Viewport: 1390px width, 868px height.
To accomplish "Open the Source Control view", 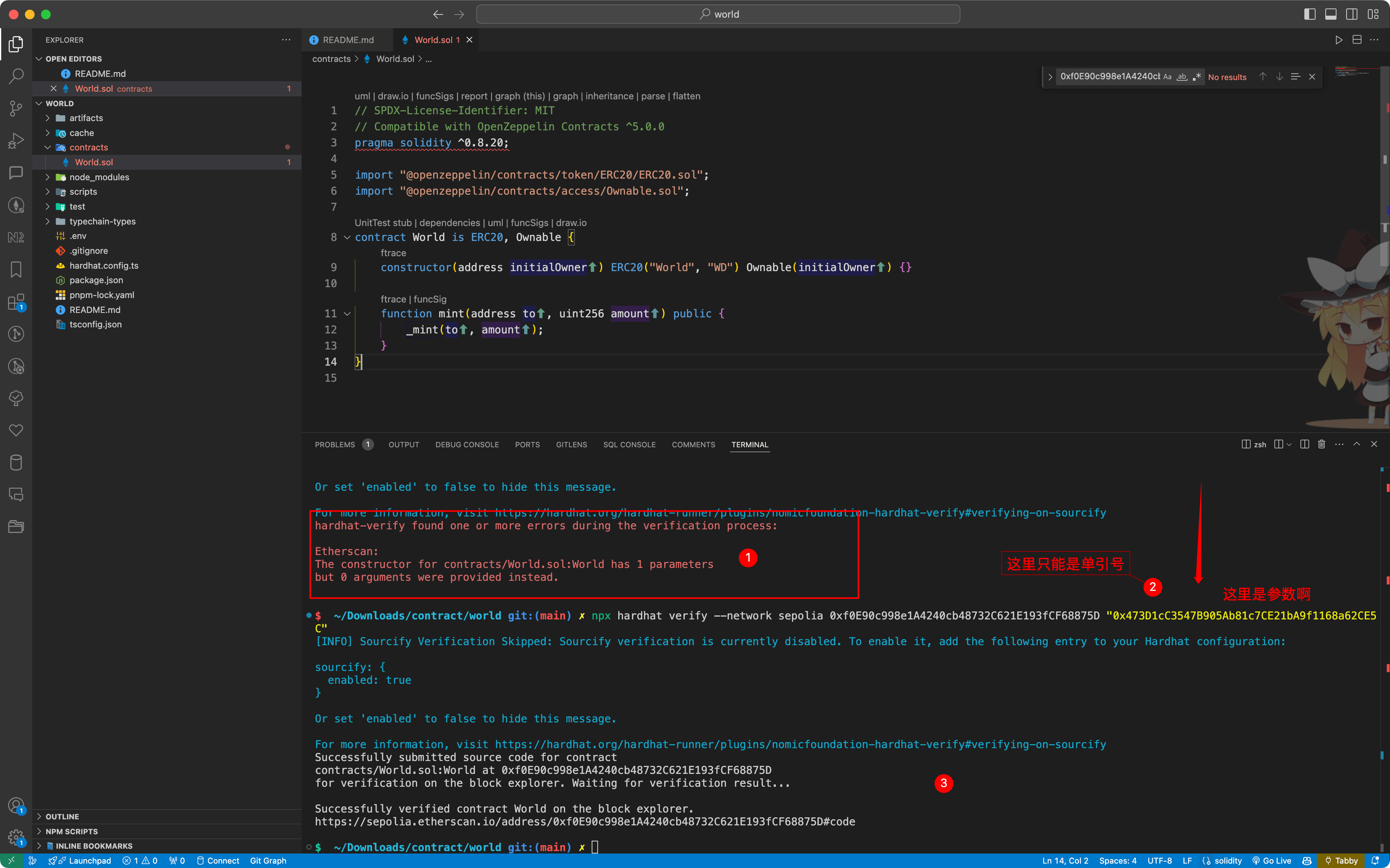I will [16, 108].
